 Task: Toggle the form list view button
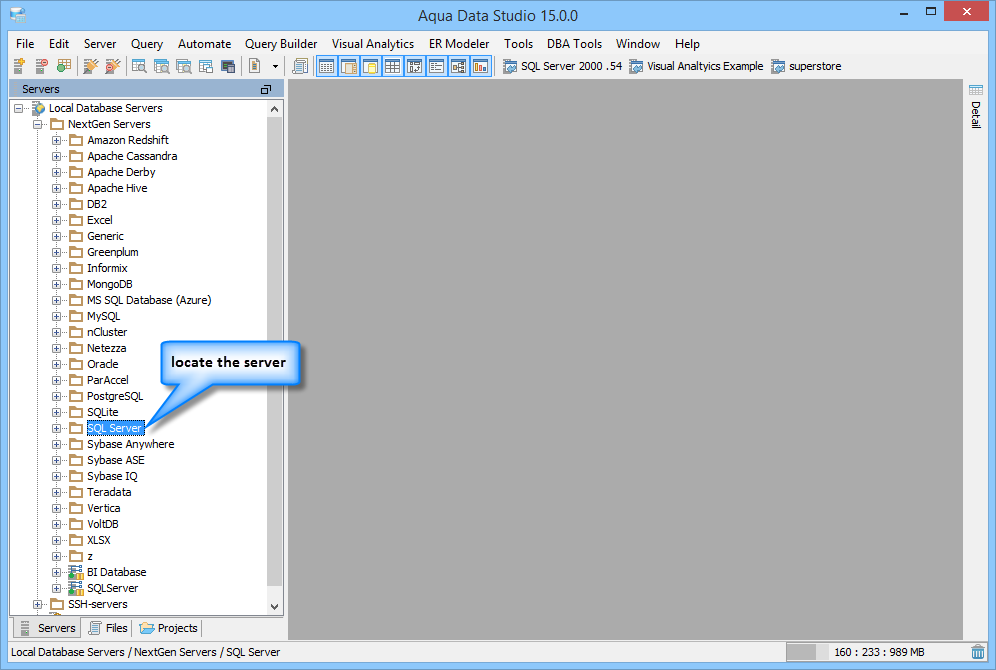pyautogui.click(x=436, y=66)
